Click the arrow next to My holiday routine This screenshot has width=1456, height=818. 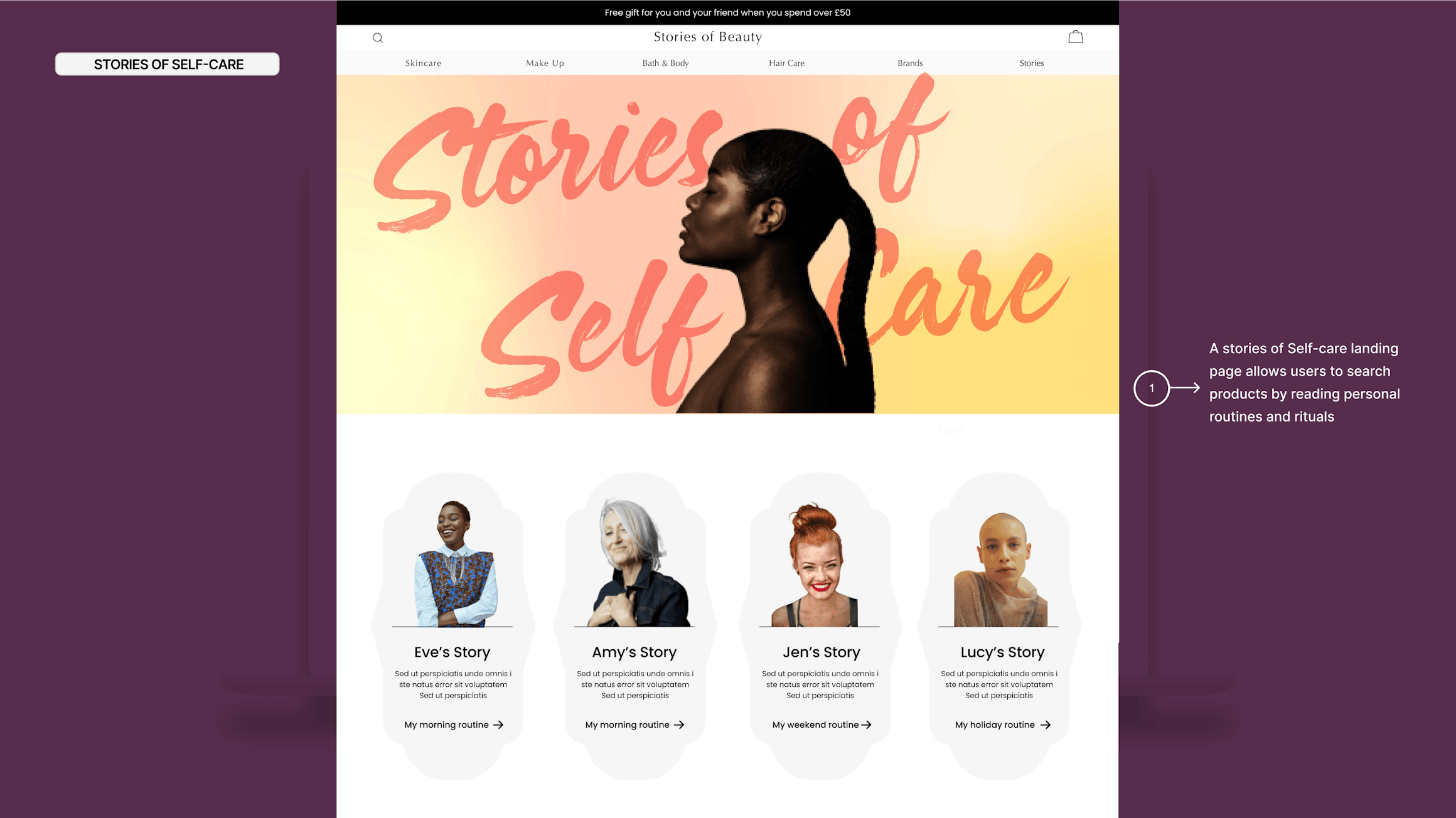click(1046, 725)
